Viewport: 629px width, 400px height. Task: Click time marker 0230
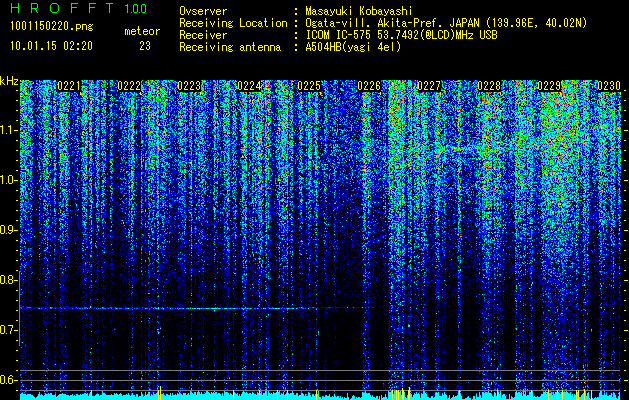click(x=609, y=86)
